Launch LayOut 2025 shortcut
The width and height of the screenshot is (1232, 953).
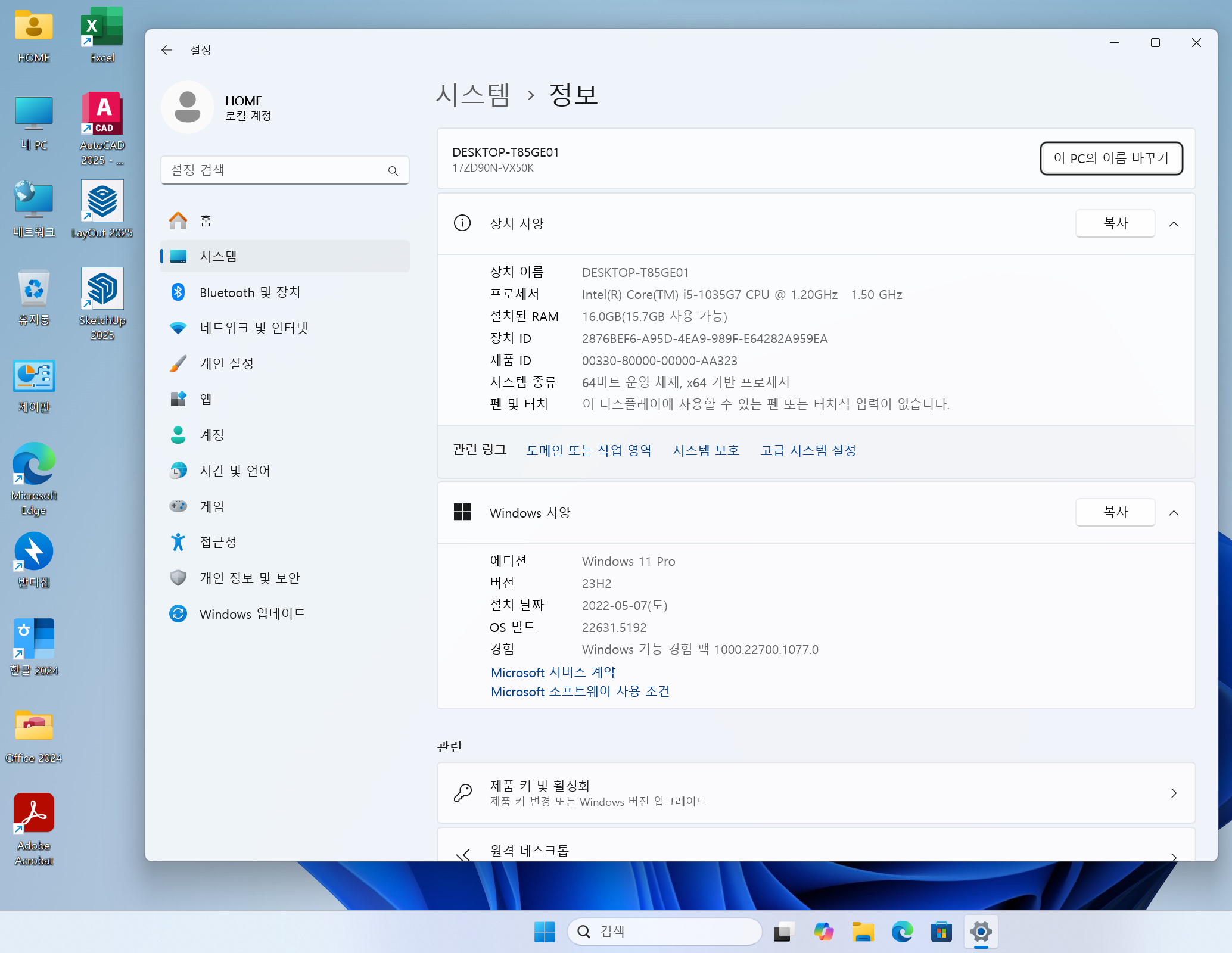[102, 210]
